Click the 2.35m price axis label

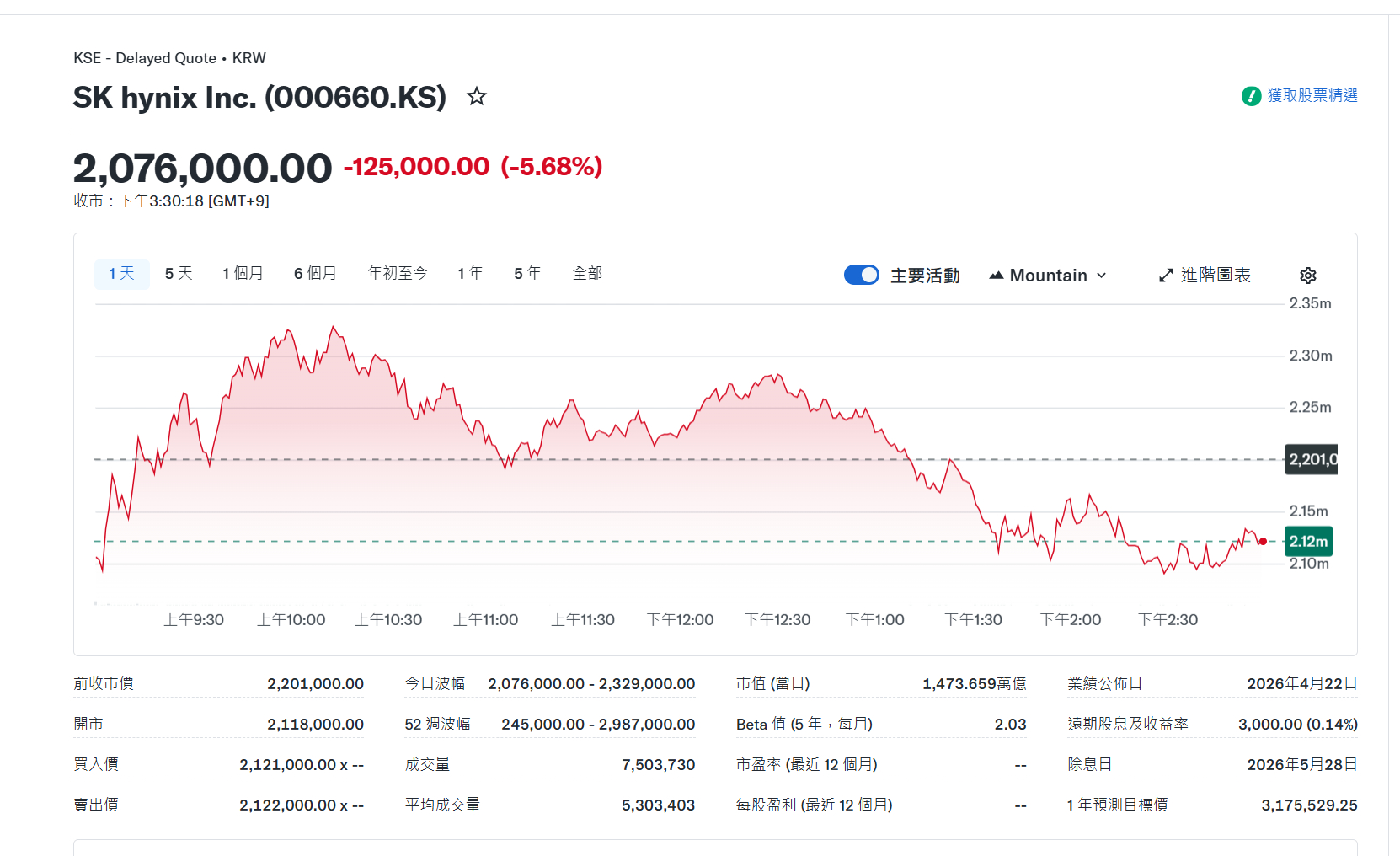click(x=1310, y=303)
